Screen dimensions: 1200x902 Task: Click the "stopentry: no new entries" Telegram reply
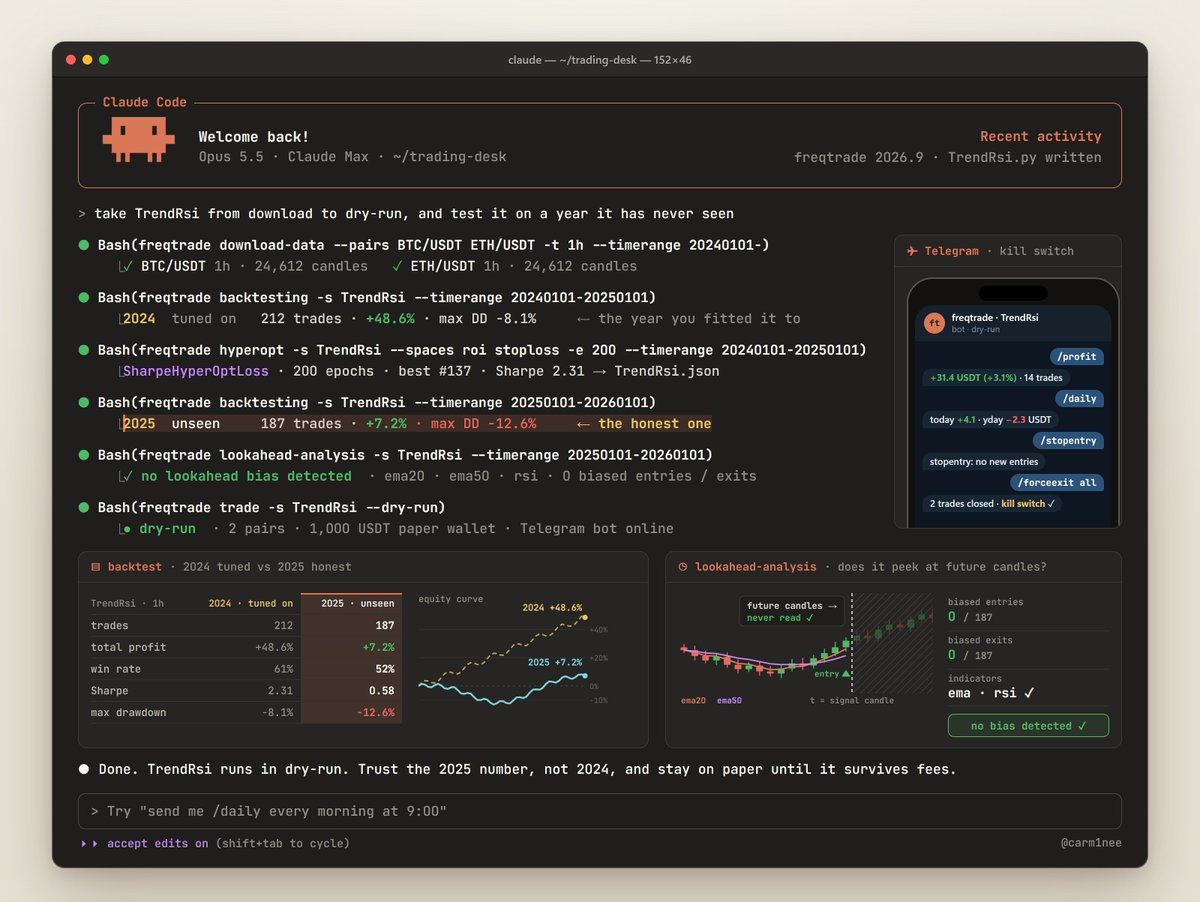coord(984,462)
